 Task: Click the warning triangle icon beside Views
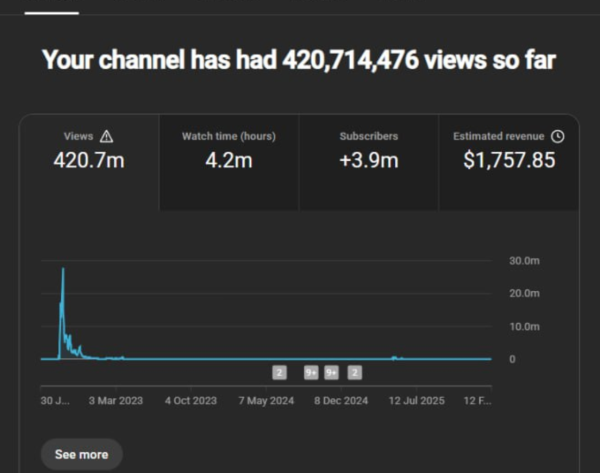[107, 137]
